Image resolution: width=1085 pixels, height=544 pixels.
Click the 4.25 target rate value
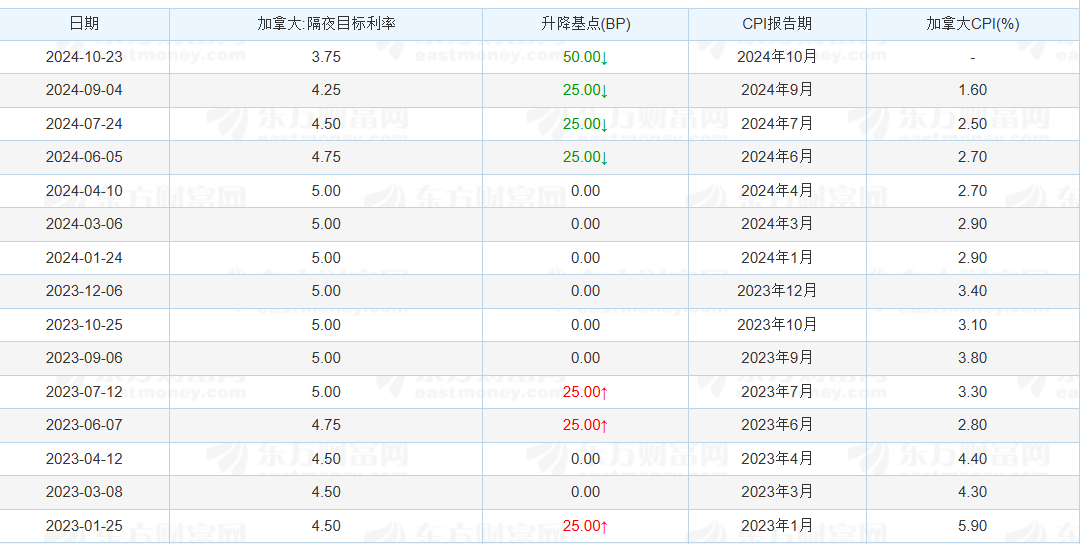326,91
